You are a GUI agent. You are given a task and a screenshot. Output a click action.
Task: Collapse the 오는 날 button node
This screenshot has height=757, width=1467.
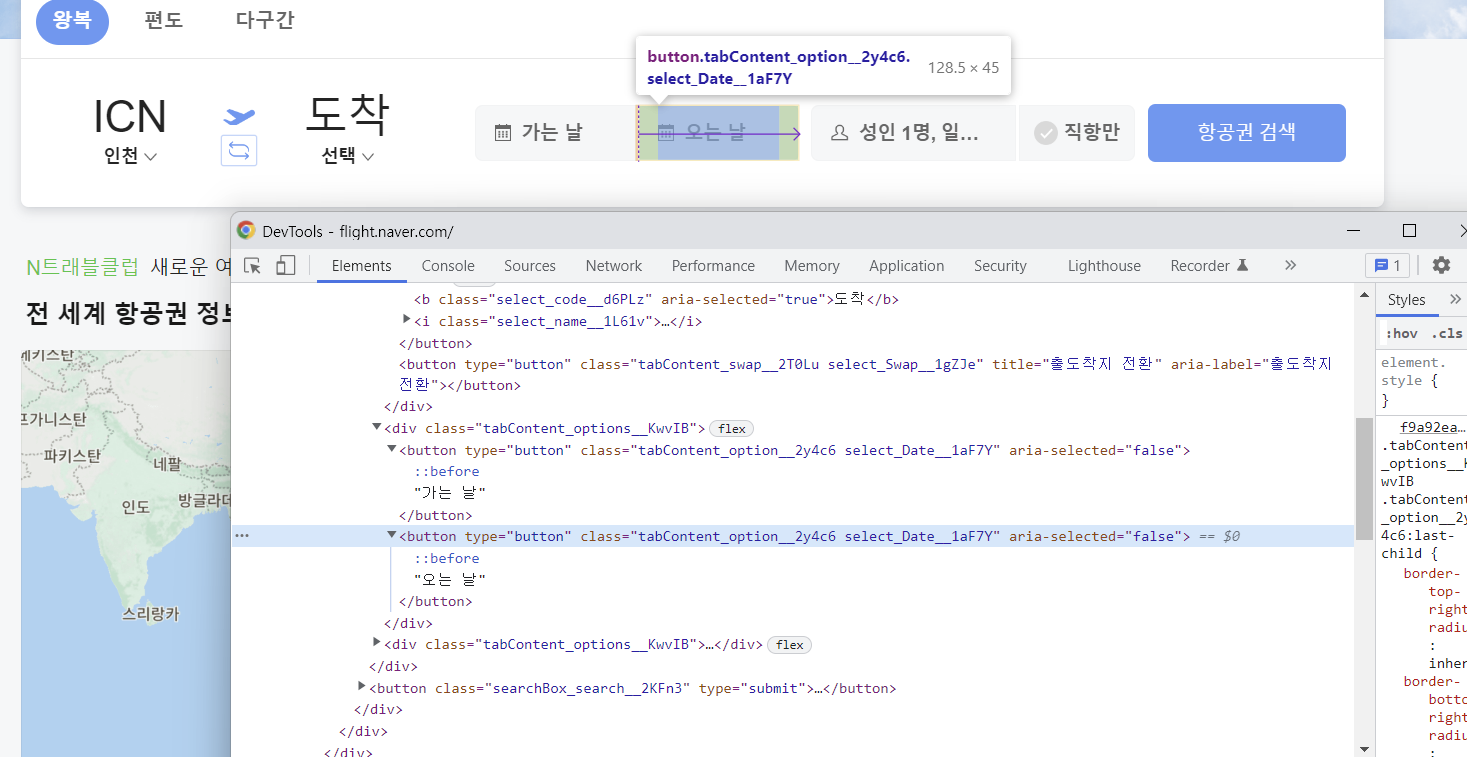point(392,535)
